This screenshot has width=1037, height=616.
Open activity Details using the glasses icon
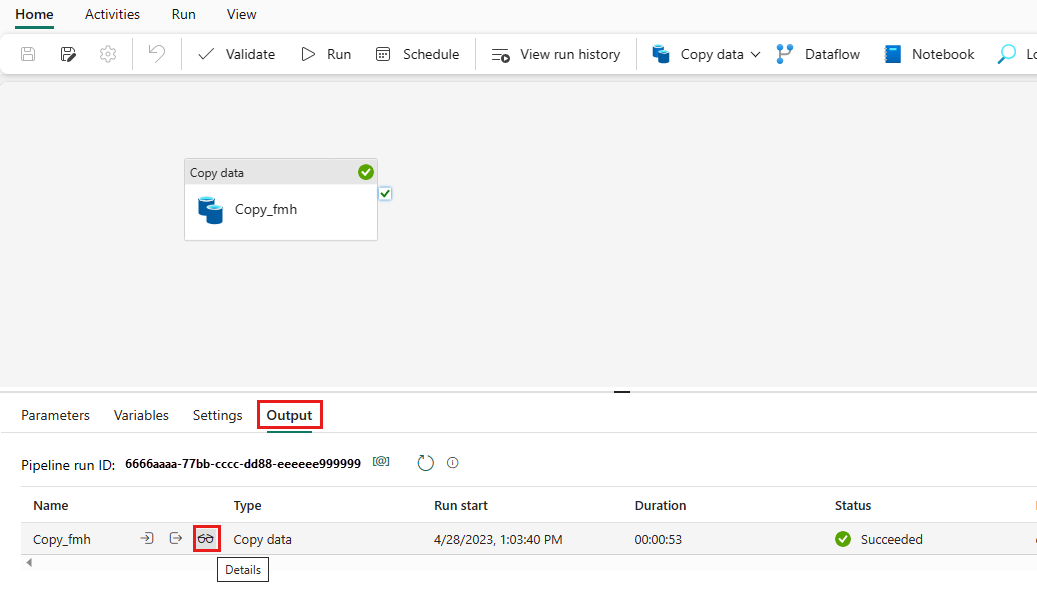pyautogui.click(x=206, y=538)
